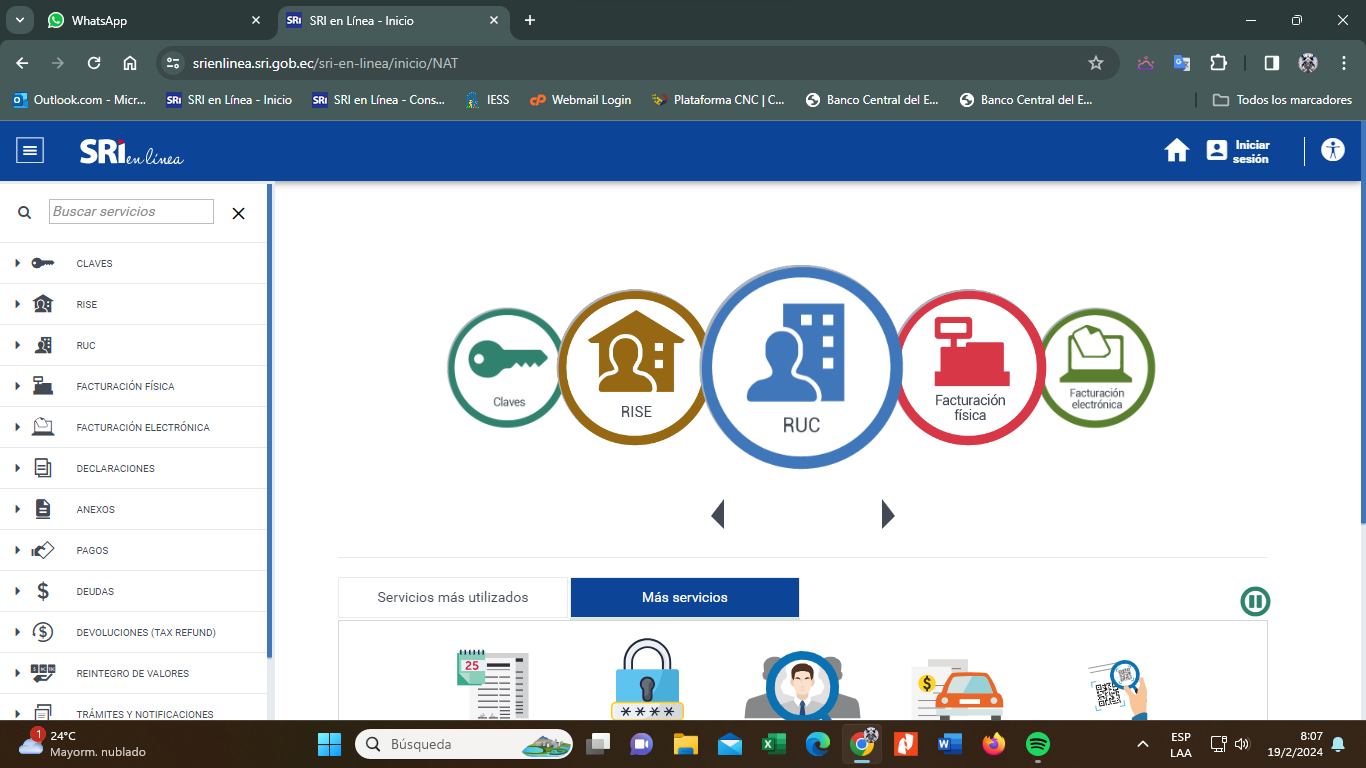This screenshot has height=768, width=1366.
Task: Expand the DEUDAS sidebar category
Action: coord(95,592)
